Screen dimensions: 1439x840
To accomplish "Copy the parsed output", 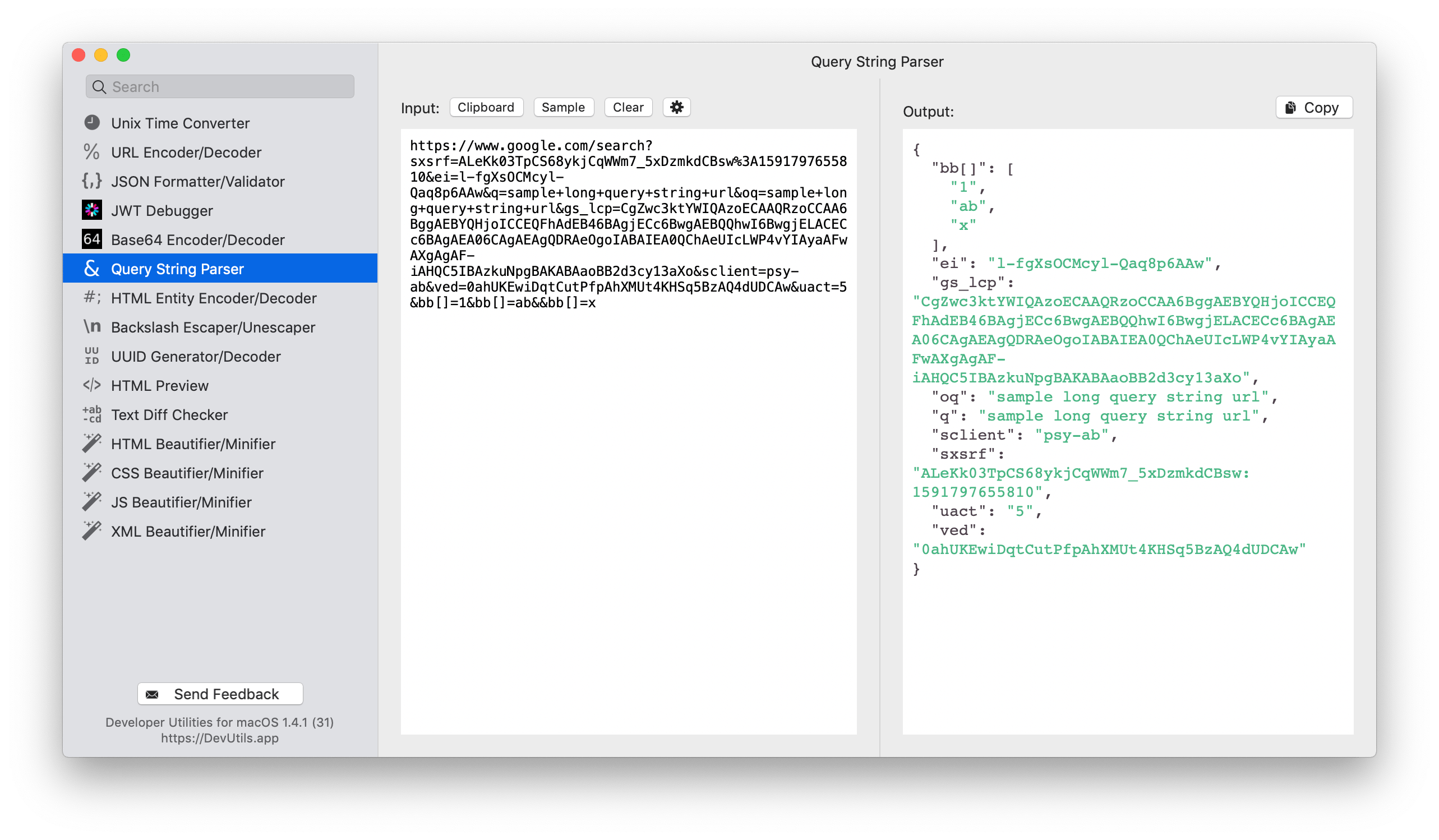I will [1313, 107].
